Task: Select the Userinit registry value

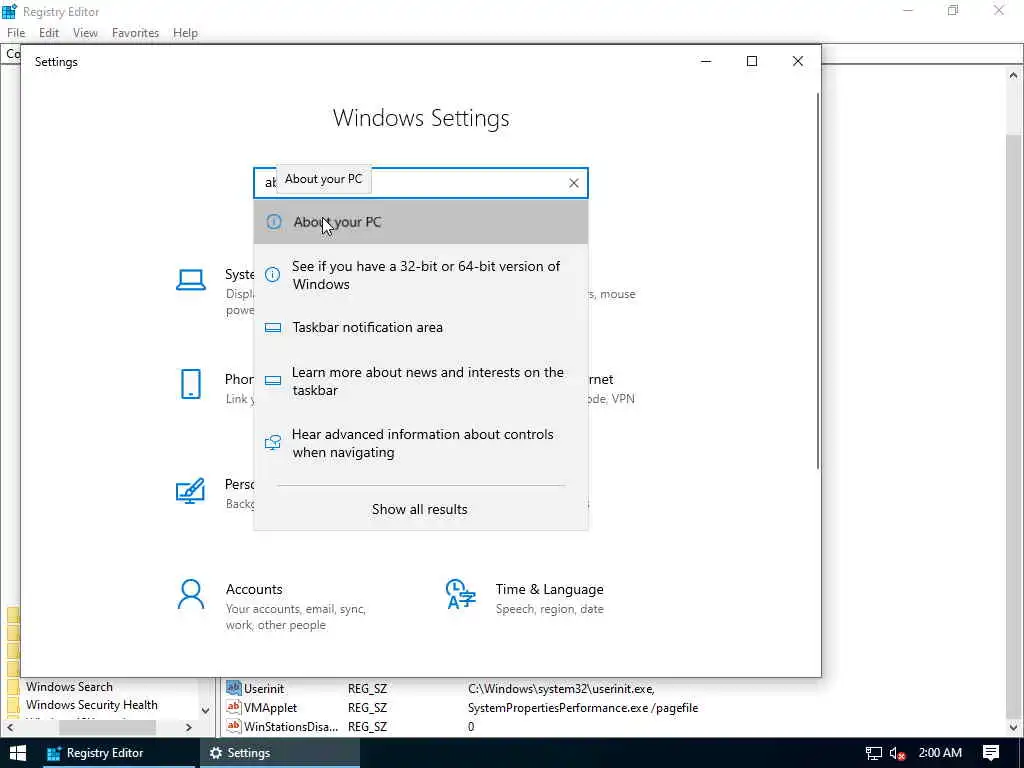Action: click(264, 689)
